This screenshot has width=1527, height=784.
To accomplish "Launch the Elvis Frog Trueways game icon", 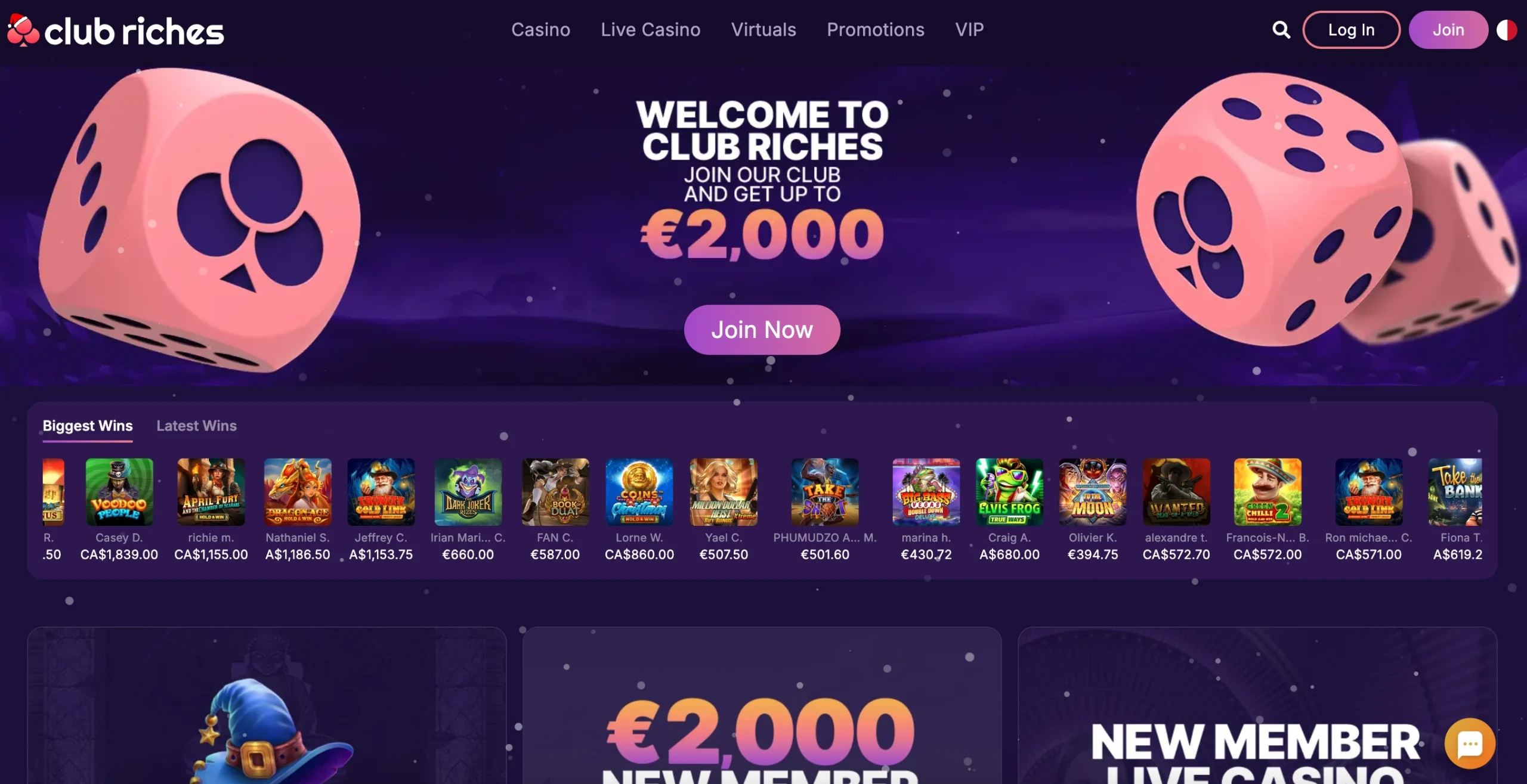I will [x=1009, y=492].
